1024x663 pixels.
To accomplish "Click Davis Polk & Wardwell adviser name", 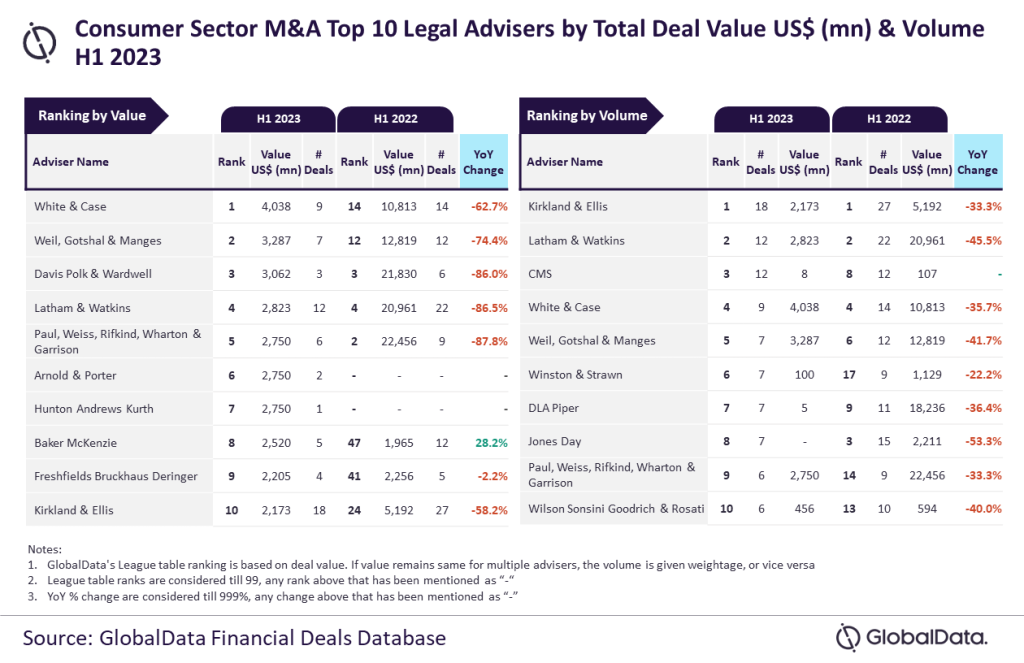I will click(x=93, y=274).
